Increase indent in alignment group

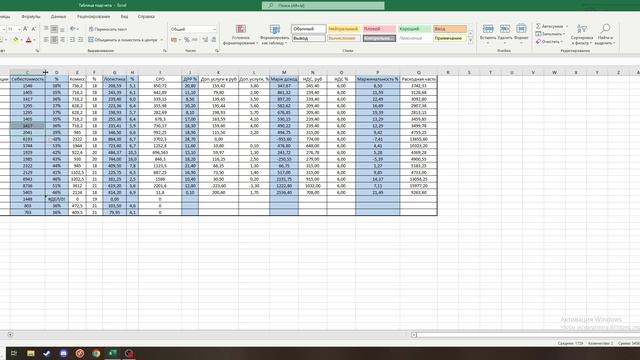point(80,40)
